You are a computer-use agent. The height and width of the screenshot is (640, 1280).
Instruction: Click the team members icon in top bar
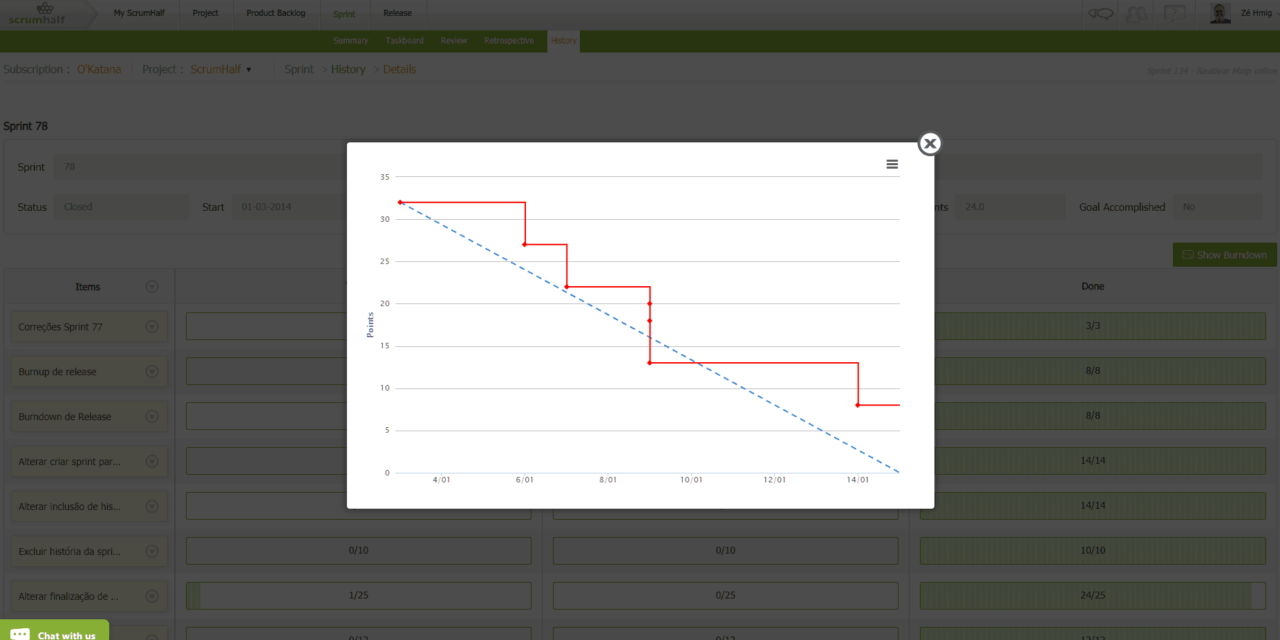click(x=1136, y=12)
